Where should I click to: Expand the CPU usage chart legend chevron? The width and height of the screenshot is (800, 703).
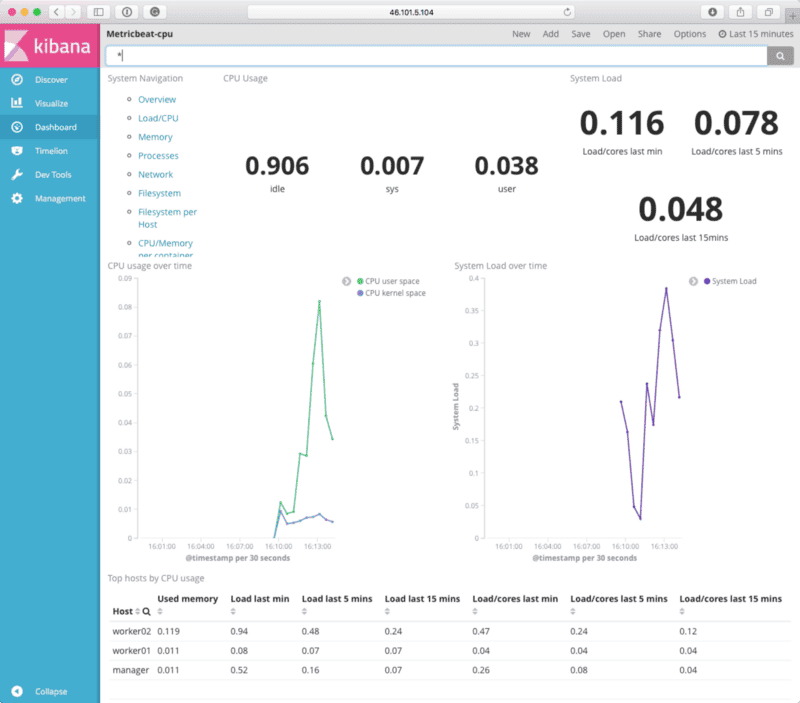[x=345, y=281]
